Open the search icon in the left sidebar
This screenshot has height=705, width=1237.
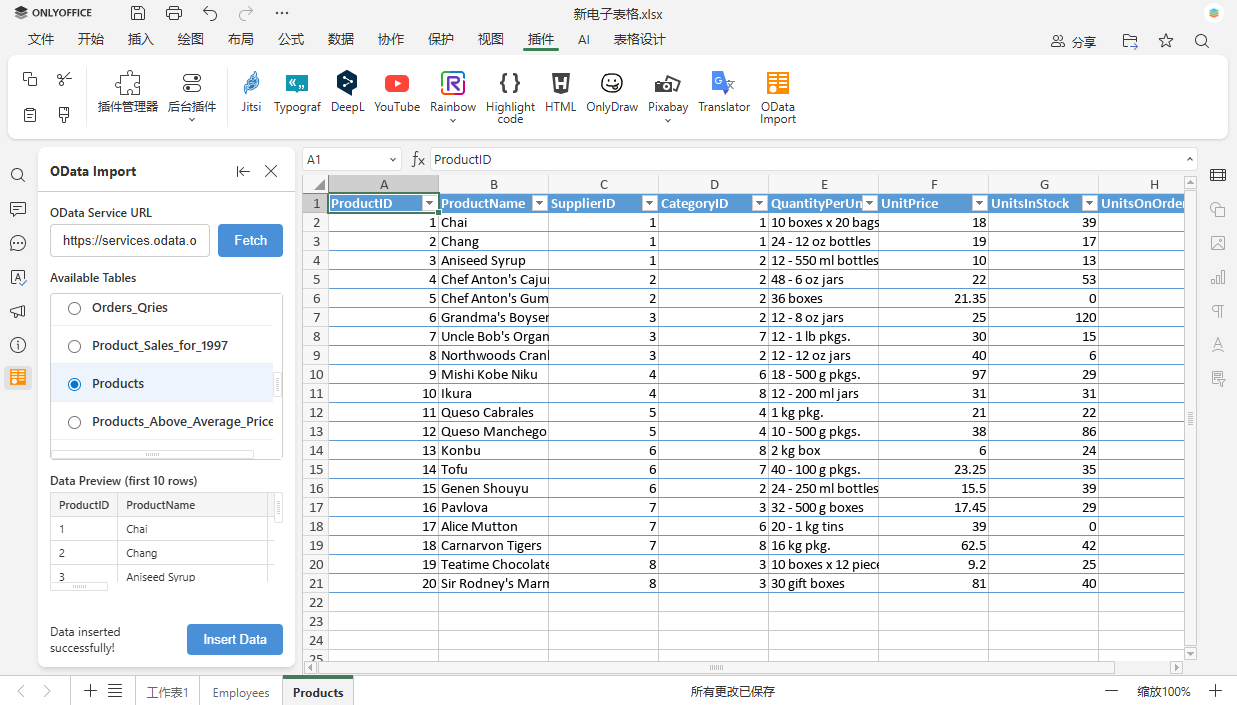(17, 174)
